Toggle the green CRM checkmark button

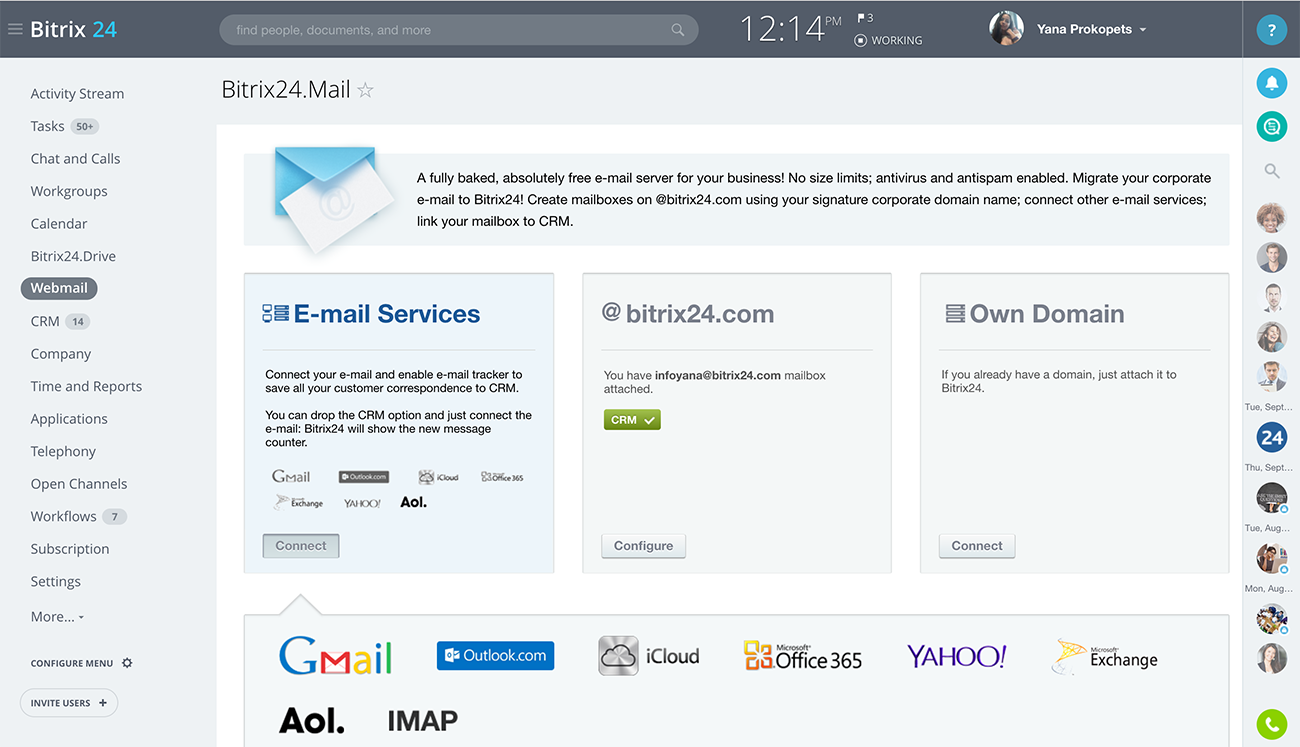pos(632,420)
